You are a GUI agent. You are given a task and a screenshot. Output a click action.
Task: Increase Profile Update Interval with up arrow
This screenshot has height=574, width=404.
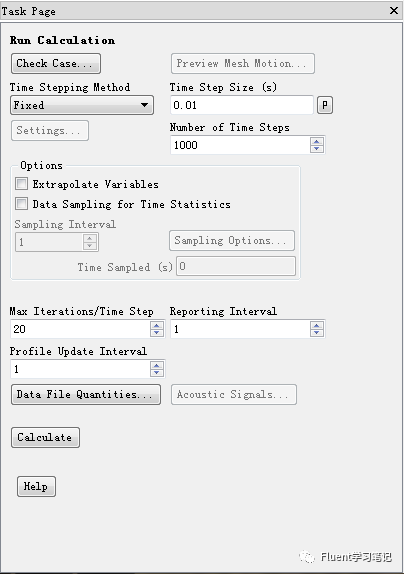point(157,365)
